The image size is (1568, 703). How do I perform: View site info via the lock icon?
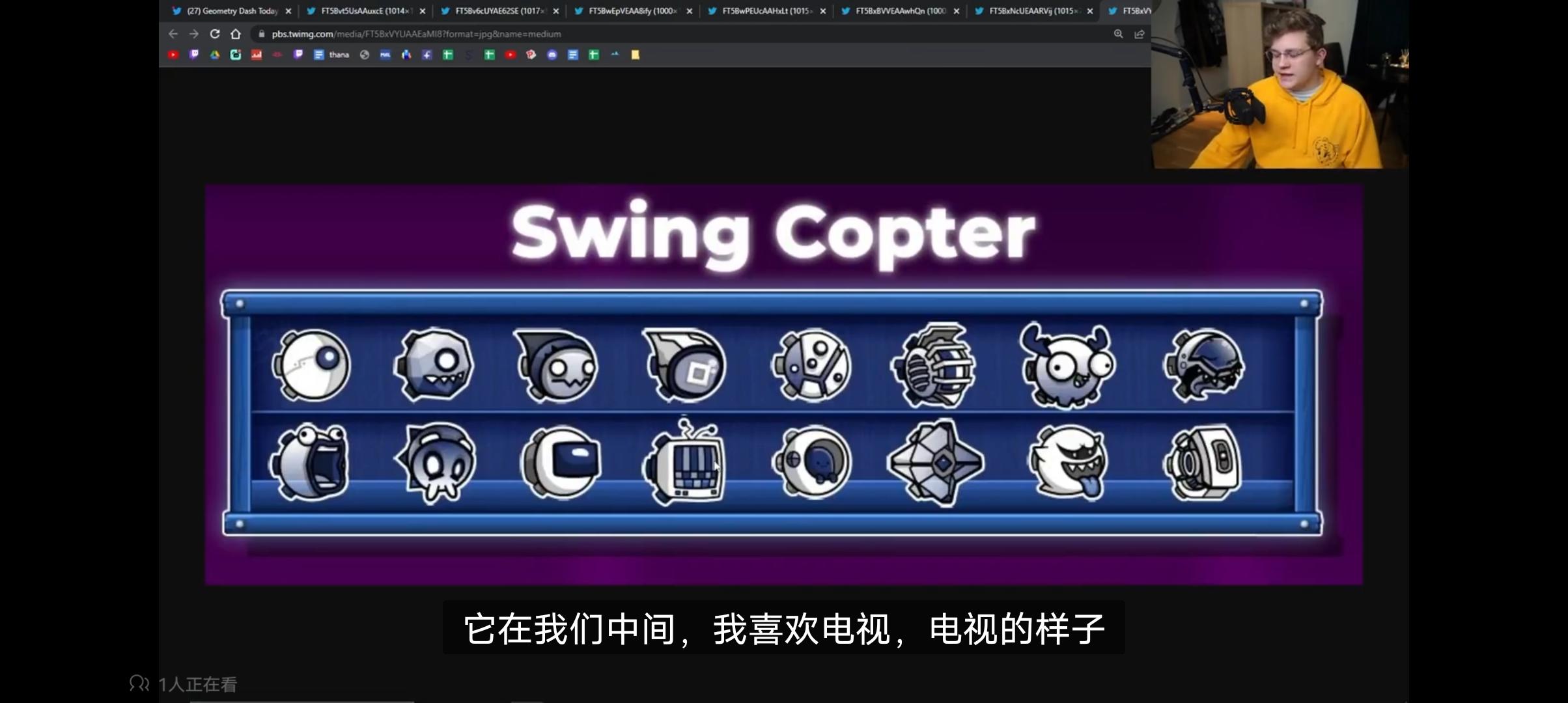tap(262, 34)
